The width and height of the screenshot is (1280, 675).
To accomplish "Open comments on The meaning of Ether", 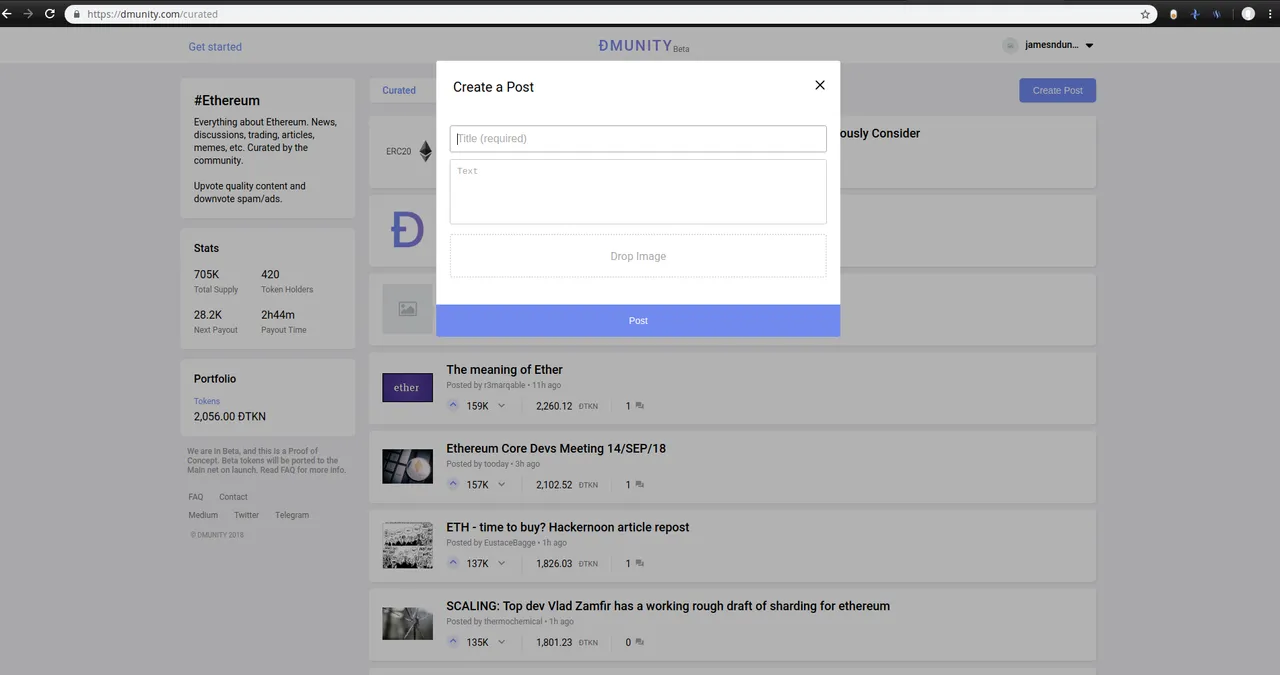I will click(635, 406).
